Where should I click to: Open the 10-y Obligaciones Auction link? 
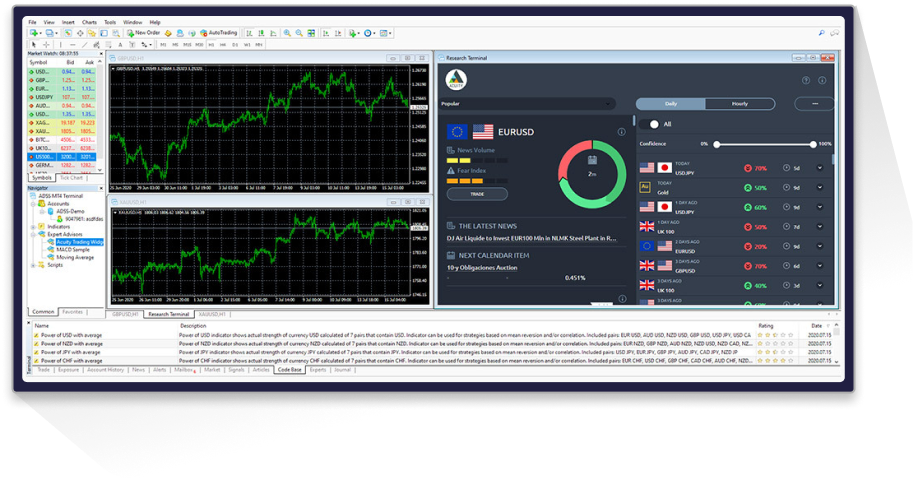click(x=482, y=268)
